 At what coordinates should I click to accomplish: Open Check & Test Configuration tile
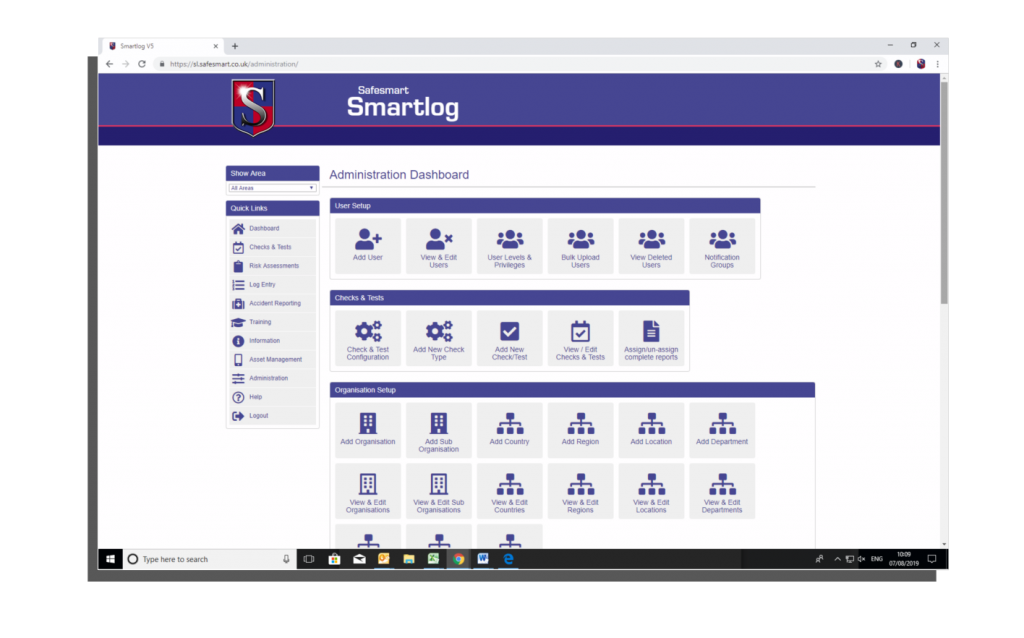coord(368,338)
